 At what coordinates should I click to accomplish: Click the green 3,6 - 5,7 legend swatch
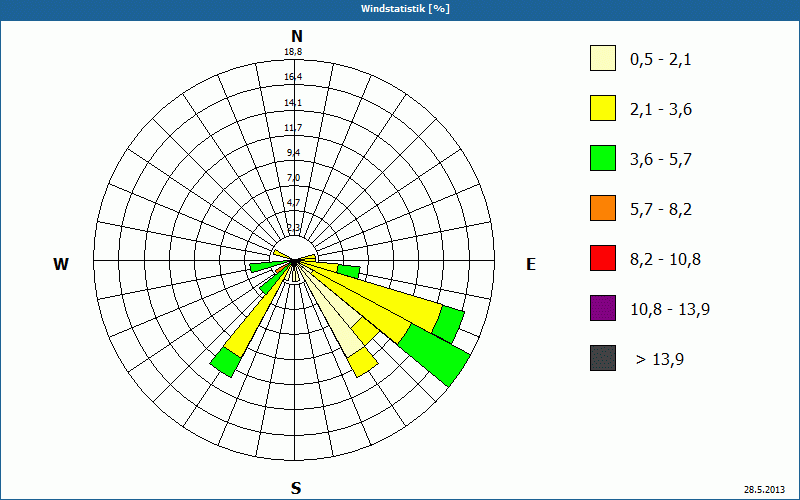pos(603,158)
